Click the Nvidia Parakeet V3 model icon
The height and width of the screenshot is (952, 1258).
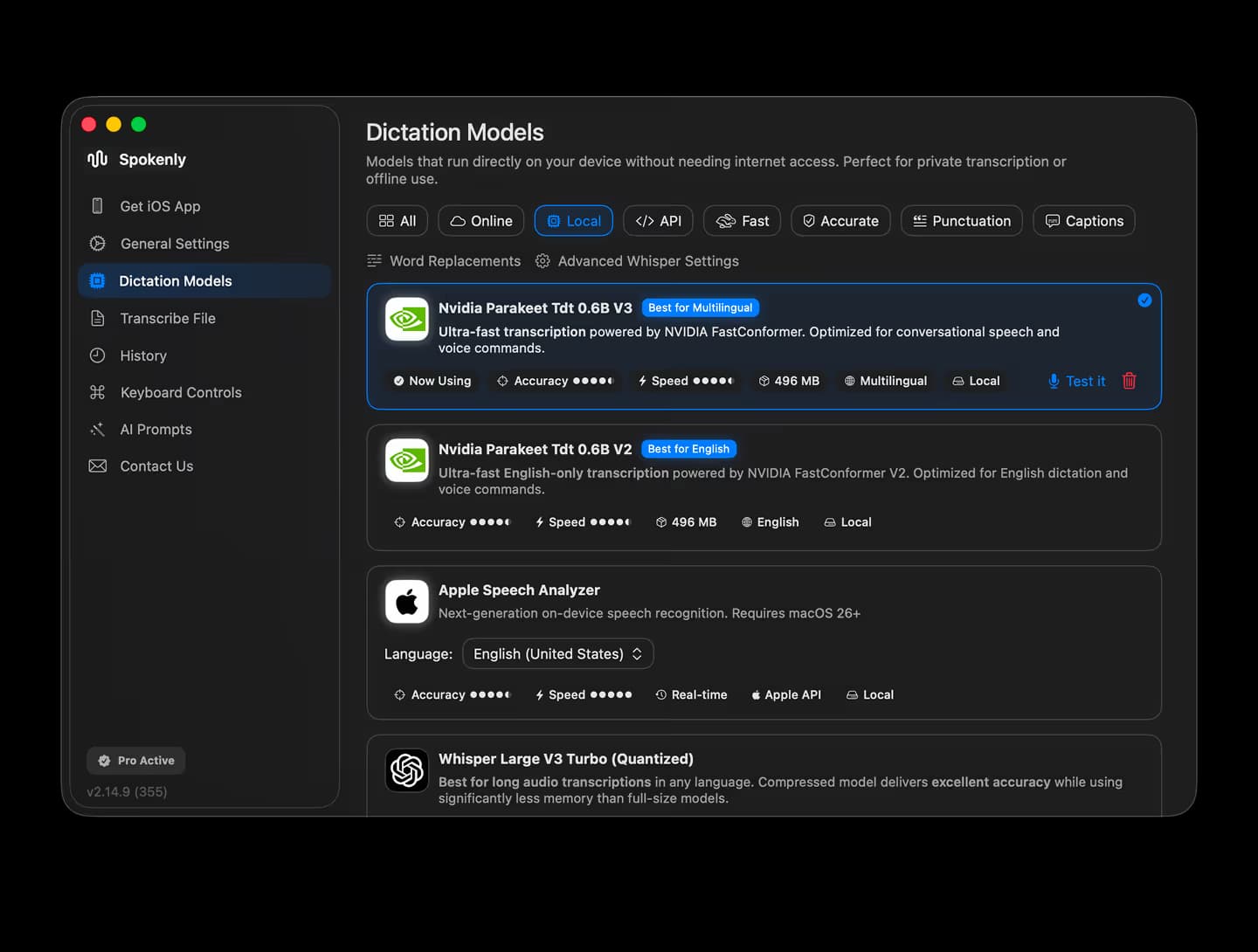tap(406, 320)
